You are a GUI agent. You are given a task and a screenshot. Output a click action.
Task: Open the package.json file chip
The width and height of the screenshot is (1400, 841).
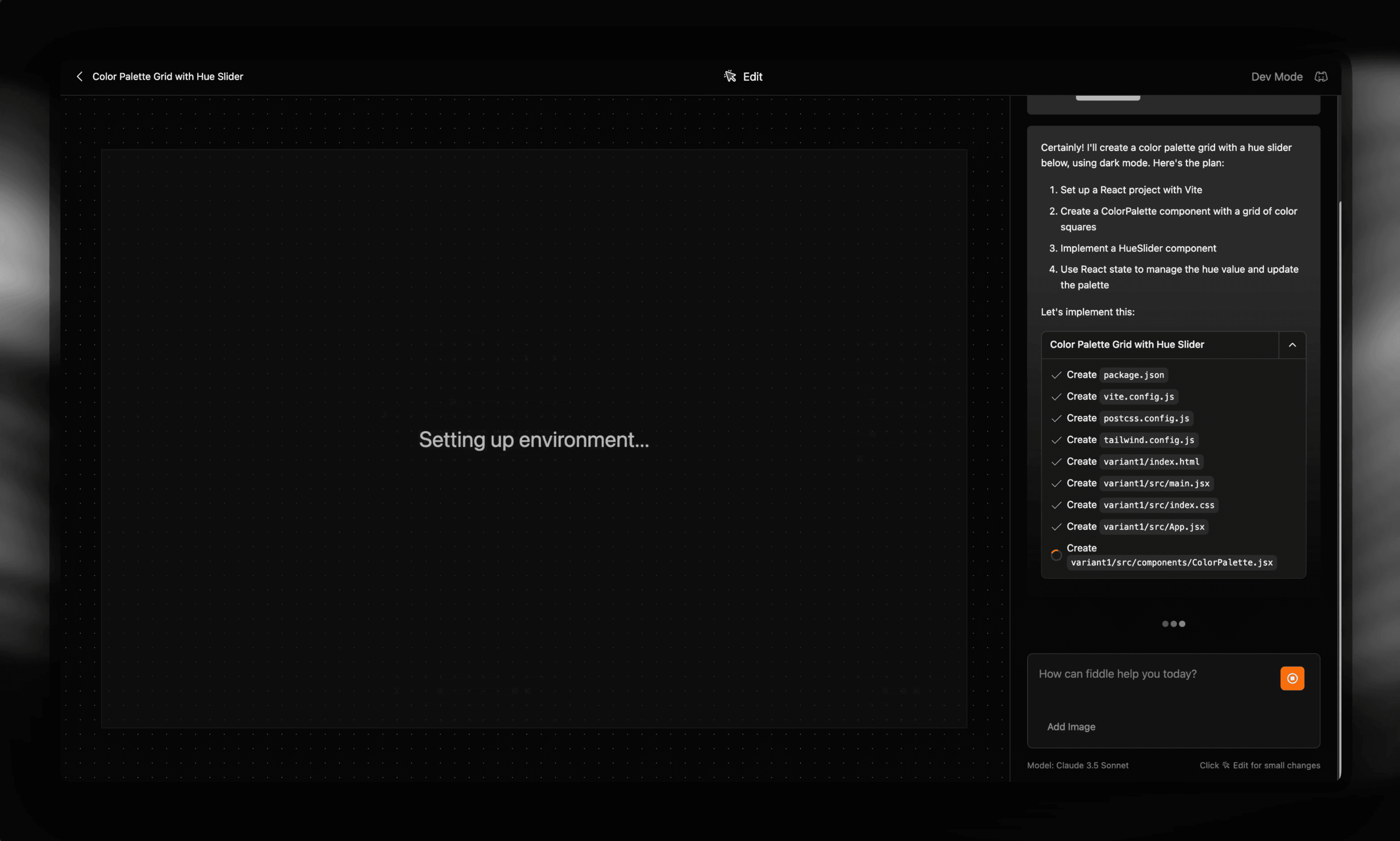pyautogui.click(x=1133, y=375)
